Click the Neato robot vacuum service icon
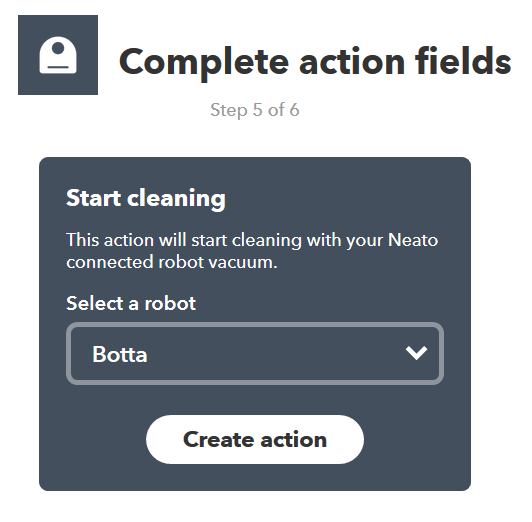532x522 pixels. coord(58,55)
